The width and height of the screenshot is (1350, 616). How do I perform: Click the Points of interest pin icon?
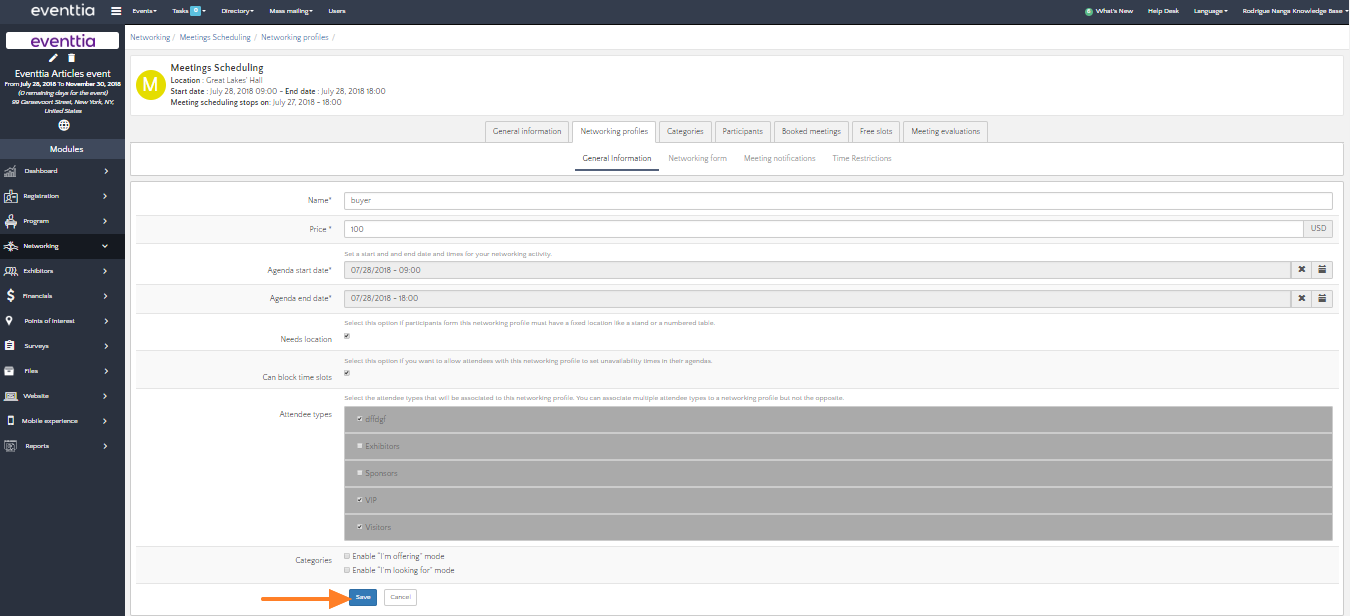click(10, 321)
